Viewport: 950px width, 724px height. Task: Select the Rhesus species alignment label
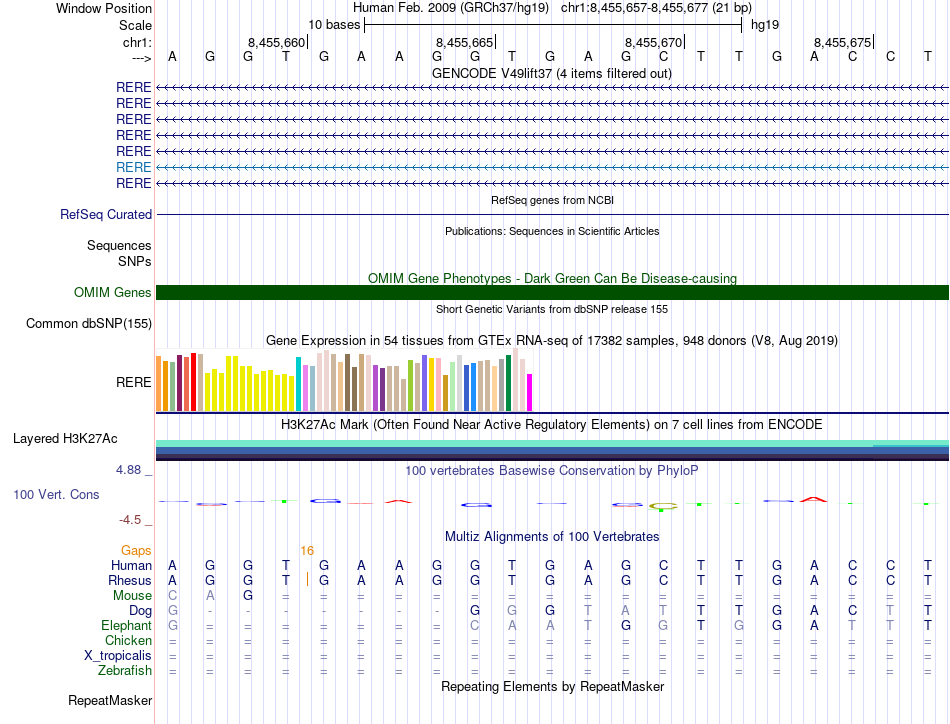coord(130,580)
